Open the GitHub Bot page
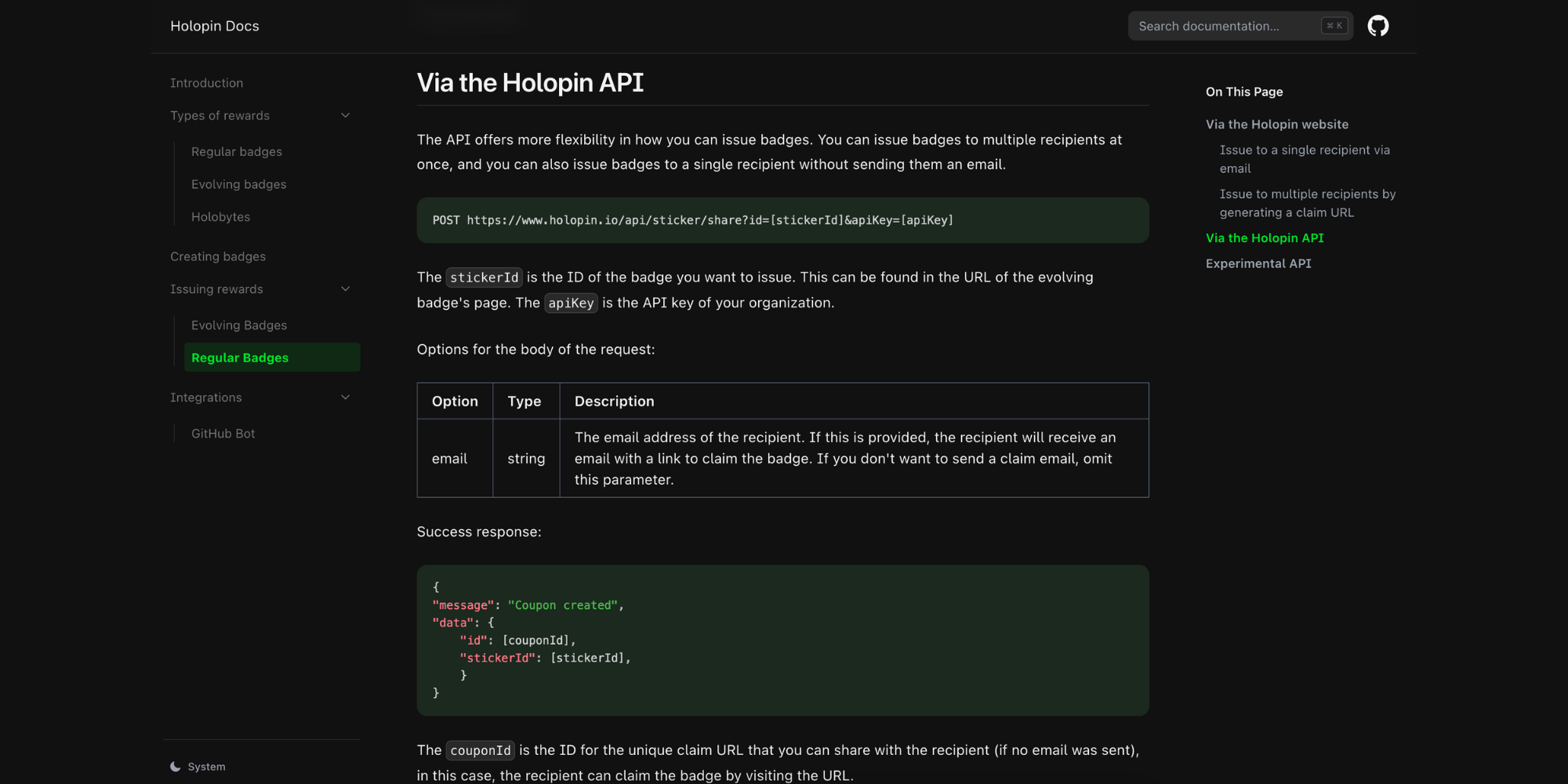This screenshot has height=784, width=1568. [223, 434]
